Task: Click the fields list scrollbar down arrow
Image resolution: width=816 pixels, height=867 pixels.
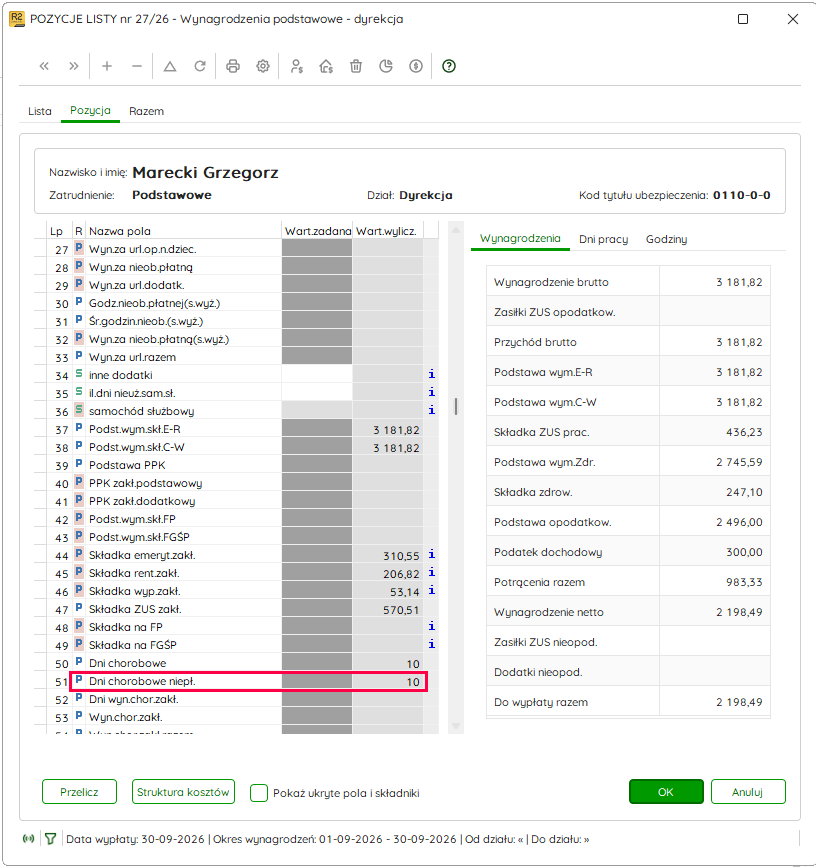Action: pyautogui.click(x=456, y=726)
